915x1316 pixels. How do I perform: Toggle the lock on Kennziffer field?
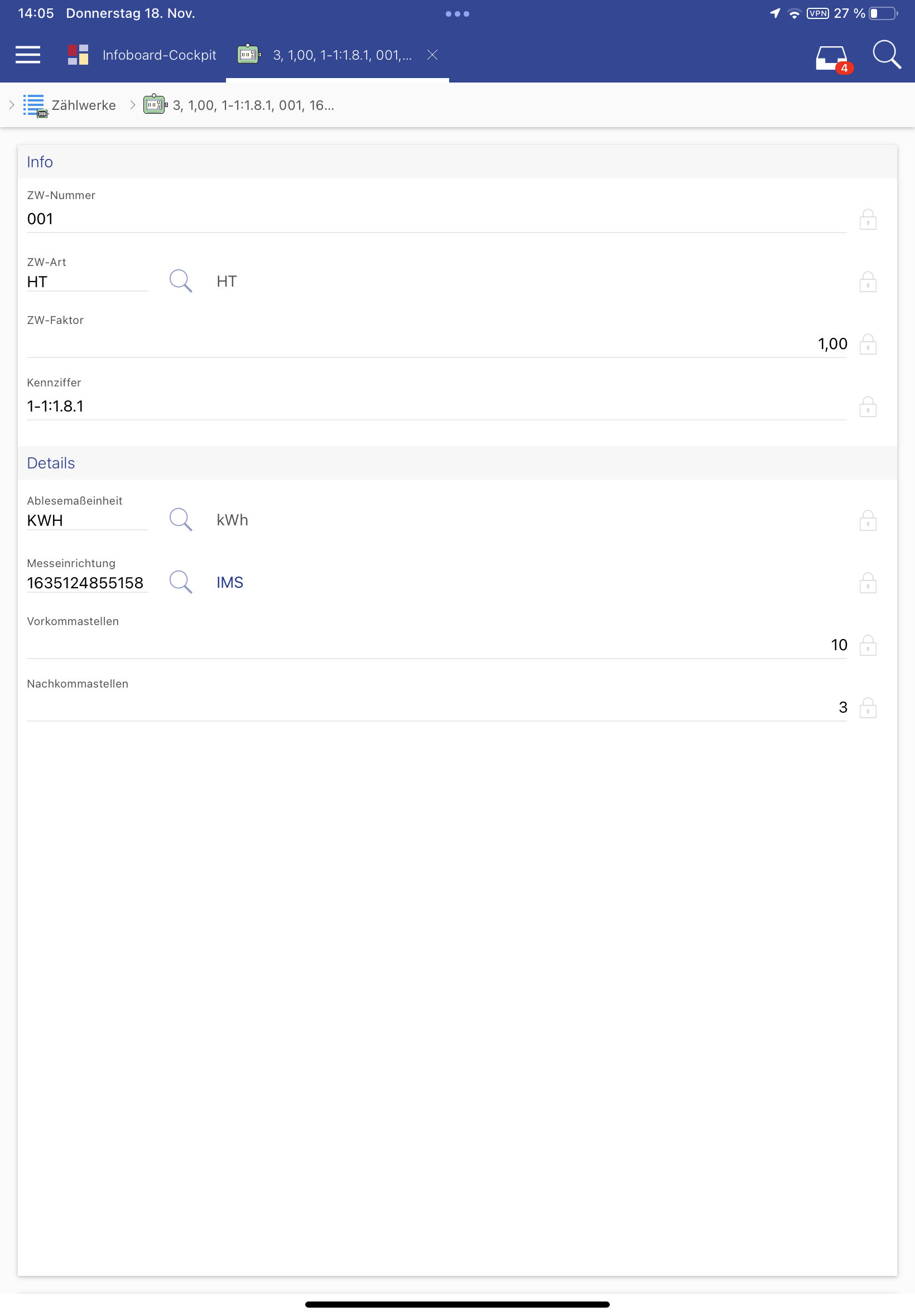point(868,407)
